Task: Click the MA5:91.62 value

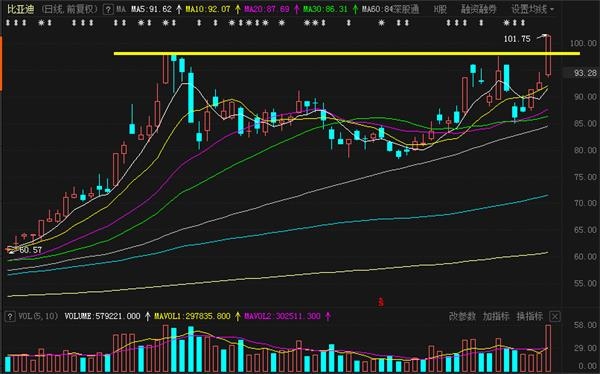Action: pyautogui.click(x=152, y=9)
